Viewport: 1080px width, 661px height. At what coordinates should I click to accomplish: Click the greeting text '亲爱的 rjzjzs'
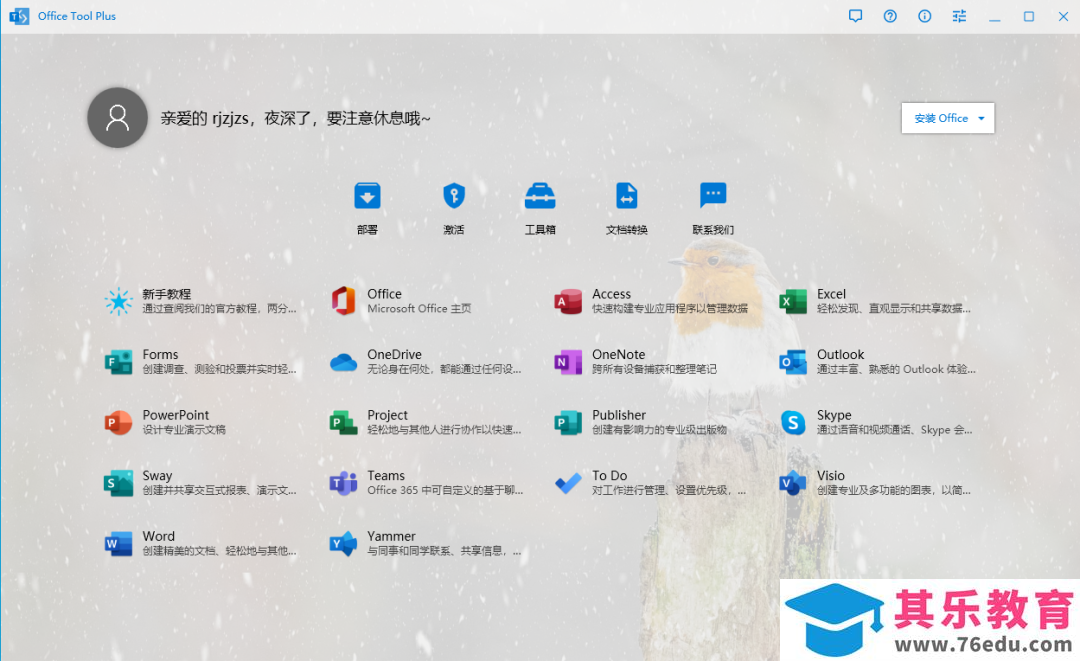[205, 118]
